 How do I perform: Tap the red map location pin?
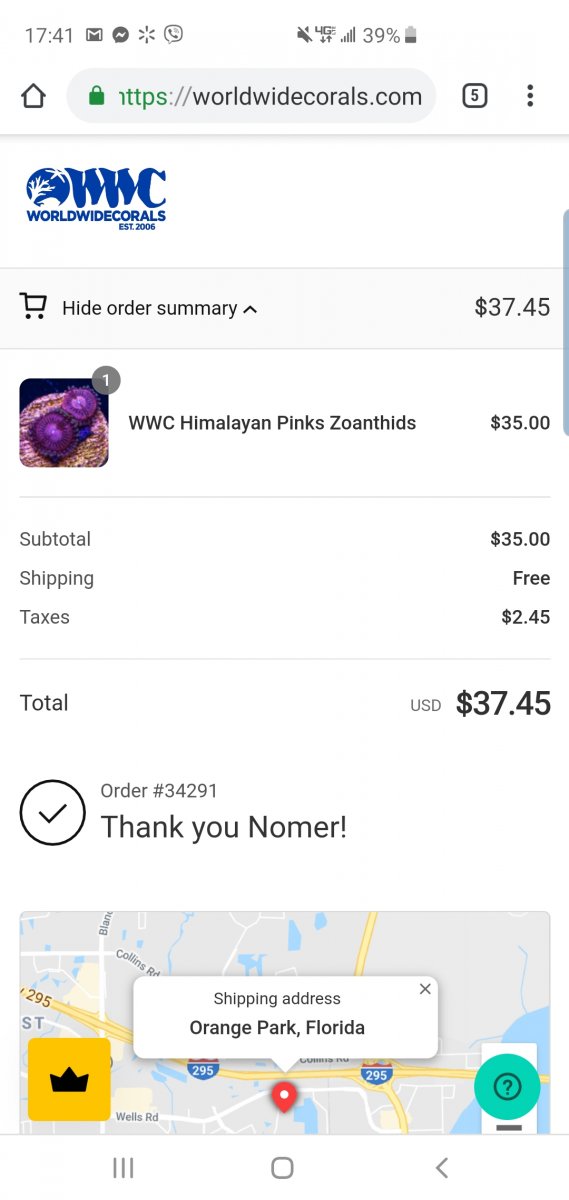[285, 1096]
